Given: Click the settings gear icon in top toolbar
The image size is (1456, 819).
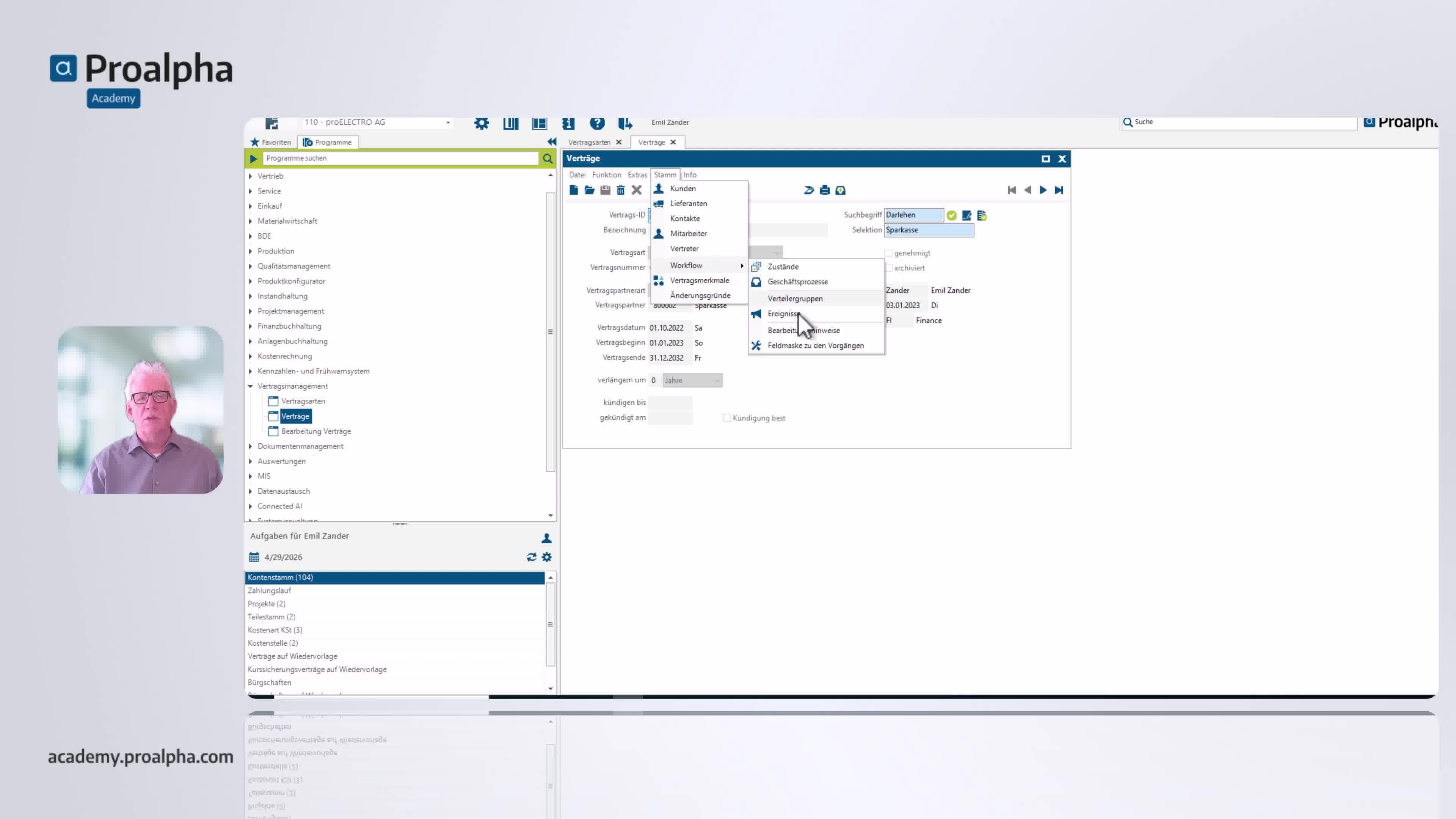Looking at the screenshot, I should click(481, 122).
